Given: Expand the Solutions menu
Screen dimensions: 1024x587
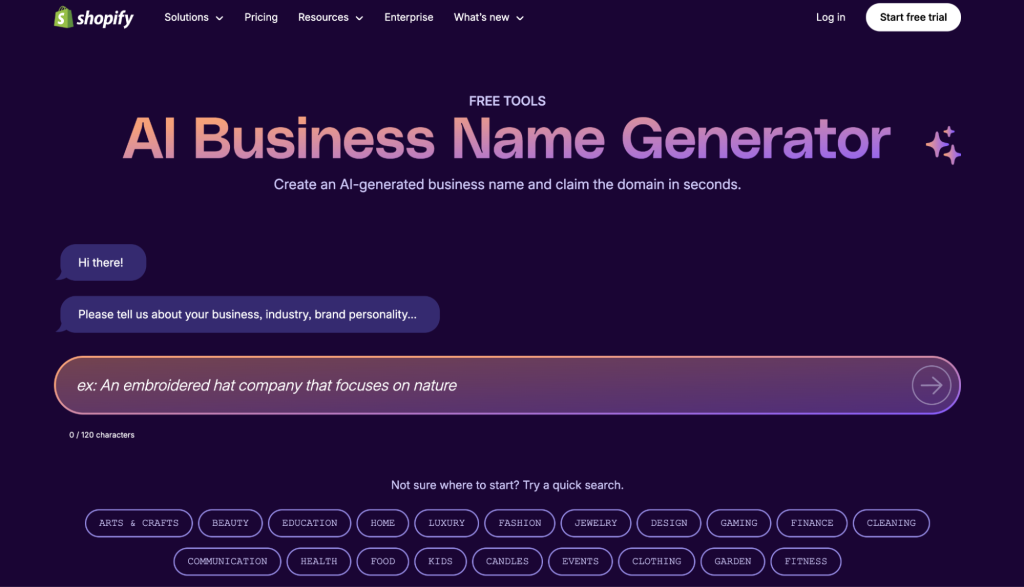Looking at the screenshot, I should click(x=193, y=18).
